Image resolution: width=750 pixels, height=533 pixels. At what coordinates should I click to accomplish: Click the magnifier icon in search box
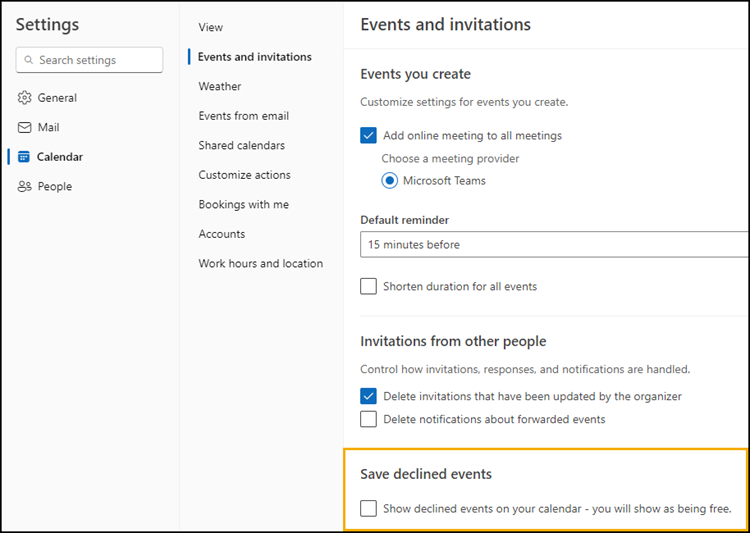coord(29,60)
